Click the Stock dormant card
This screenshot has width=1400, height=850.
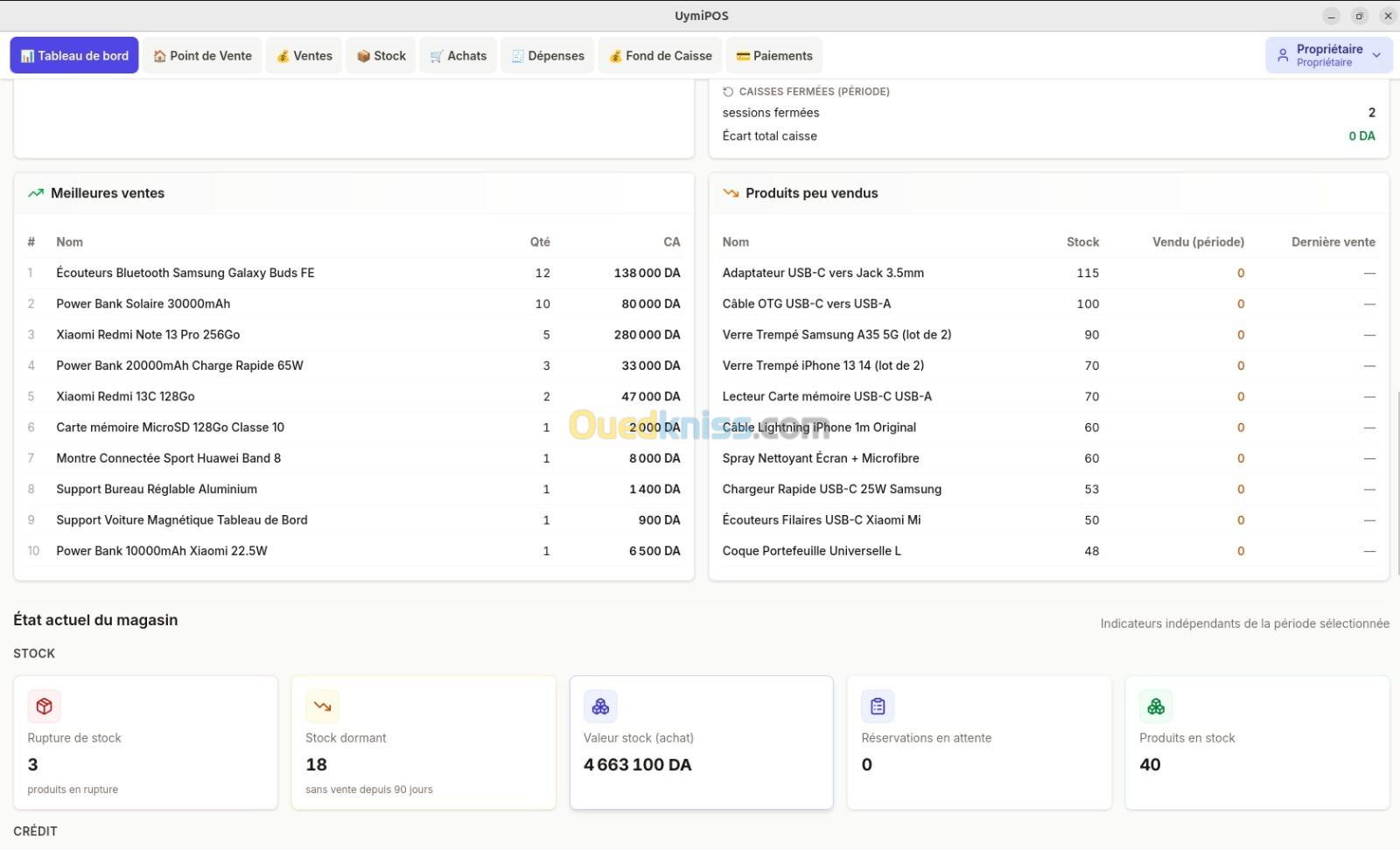click(x=423, y=742)
